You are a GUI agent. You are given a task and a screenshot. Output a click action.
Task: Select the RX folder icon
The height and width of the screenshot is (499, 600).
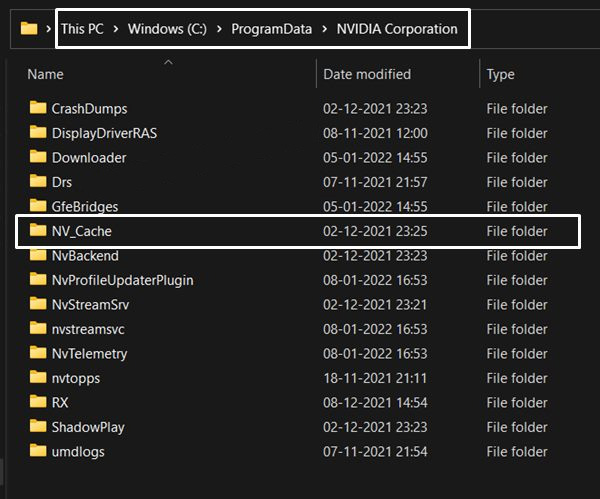38,401
